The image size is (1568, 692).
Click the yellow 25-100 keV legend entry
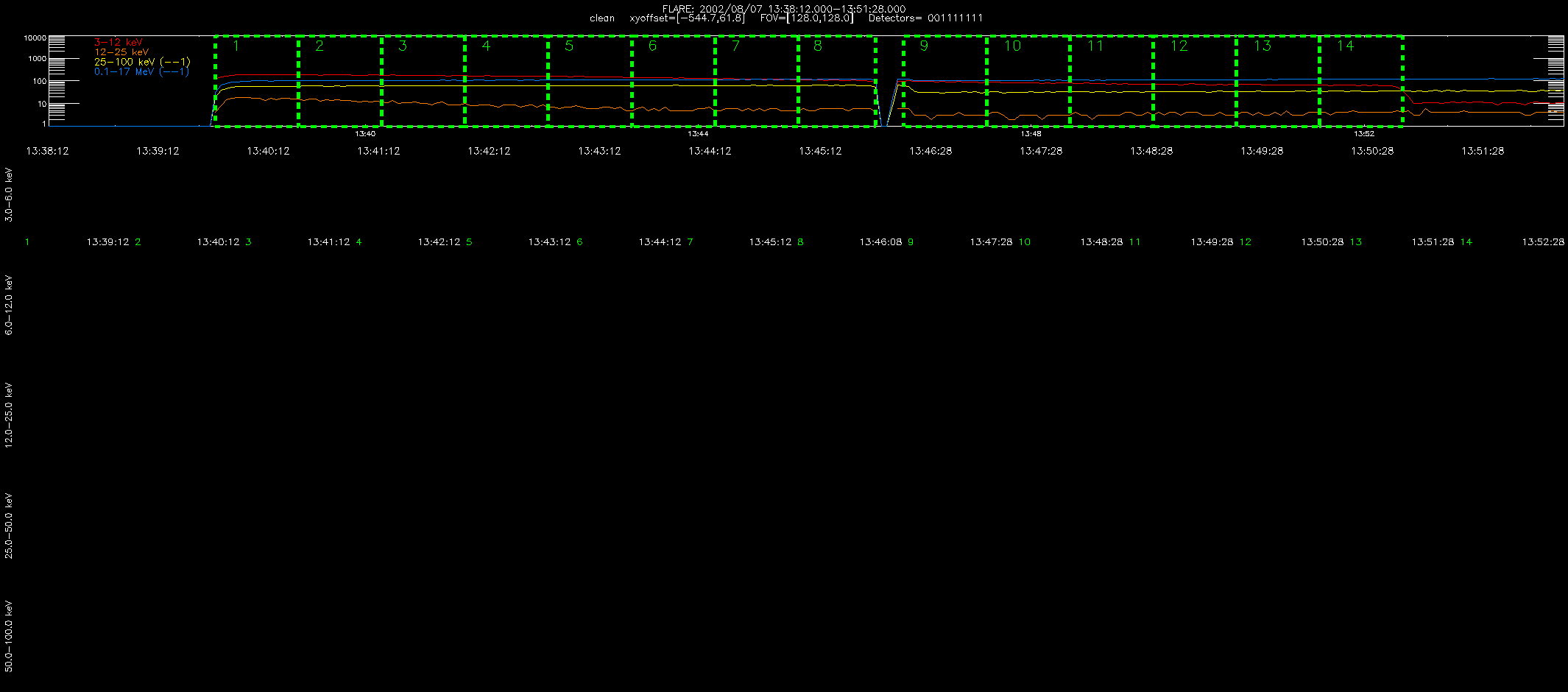(142, 62)
